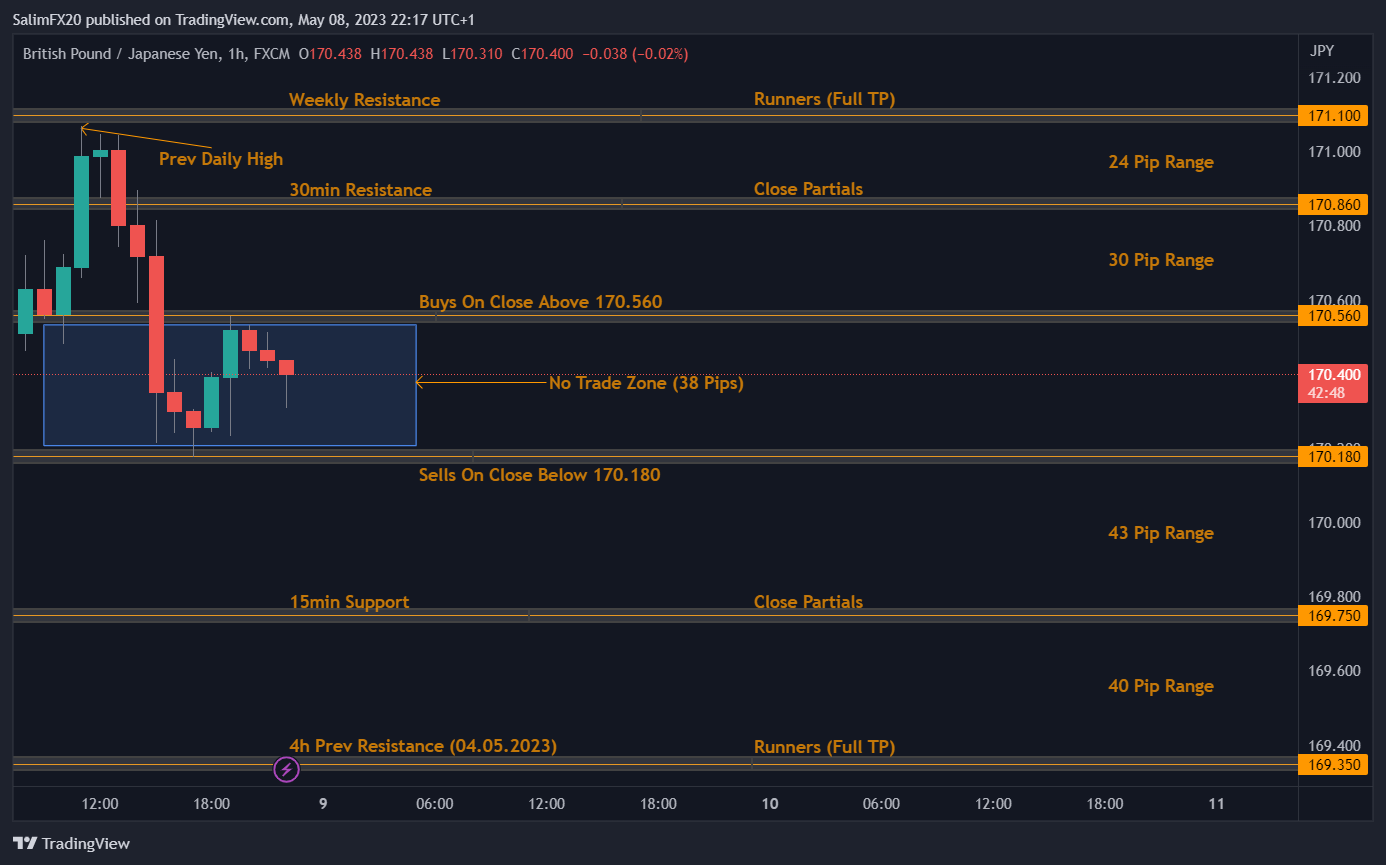Select the Sells On Close Below 170.180 text

pyautogui.click(x=539, y=475)
